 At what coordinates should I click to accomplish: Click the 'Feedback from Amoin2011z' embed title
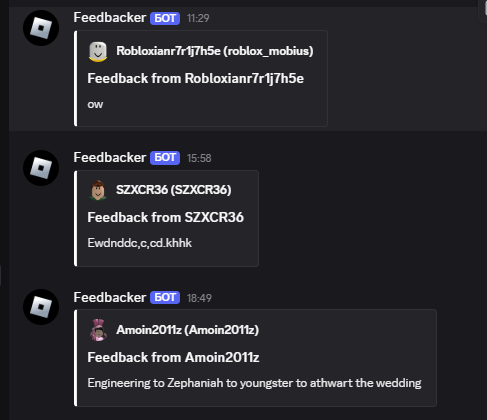(173, 357)
